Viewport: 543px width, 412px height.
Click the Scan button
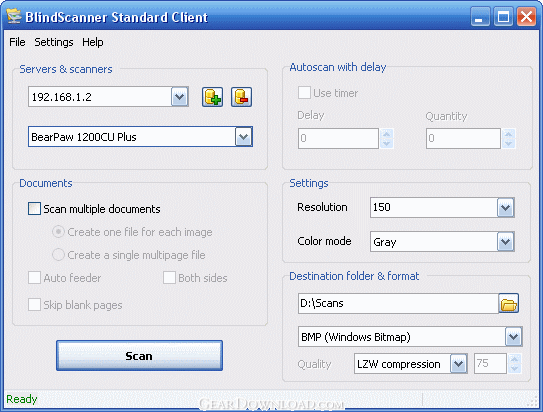click(x=139, y=356)
